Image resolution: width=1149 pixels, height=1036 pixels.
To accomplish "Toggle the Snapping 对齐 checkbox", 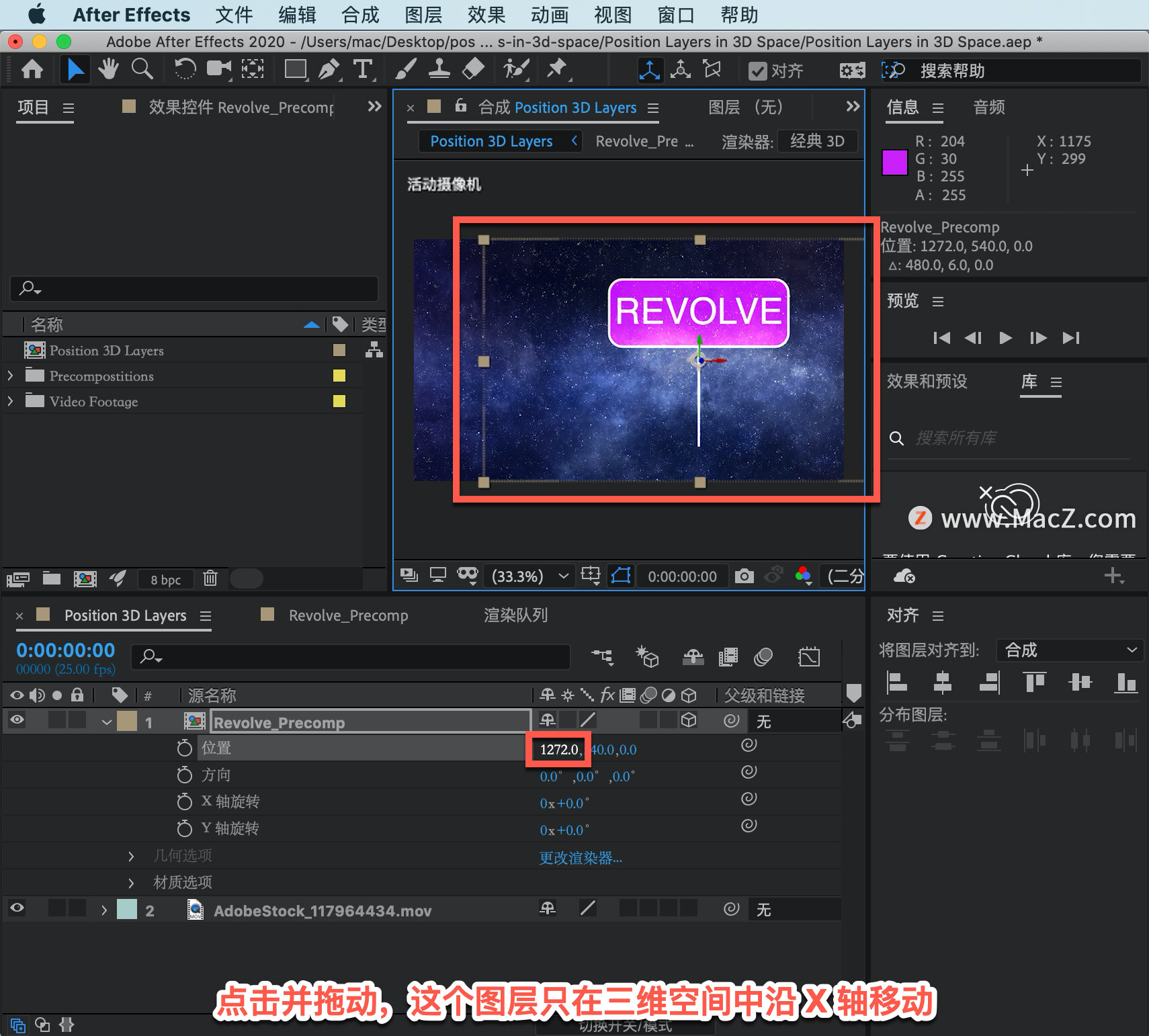I will 757,71.
